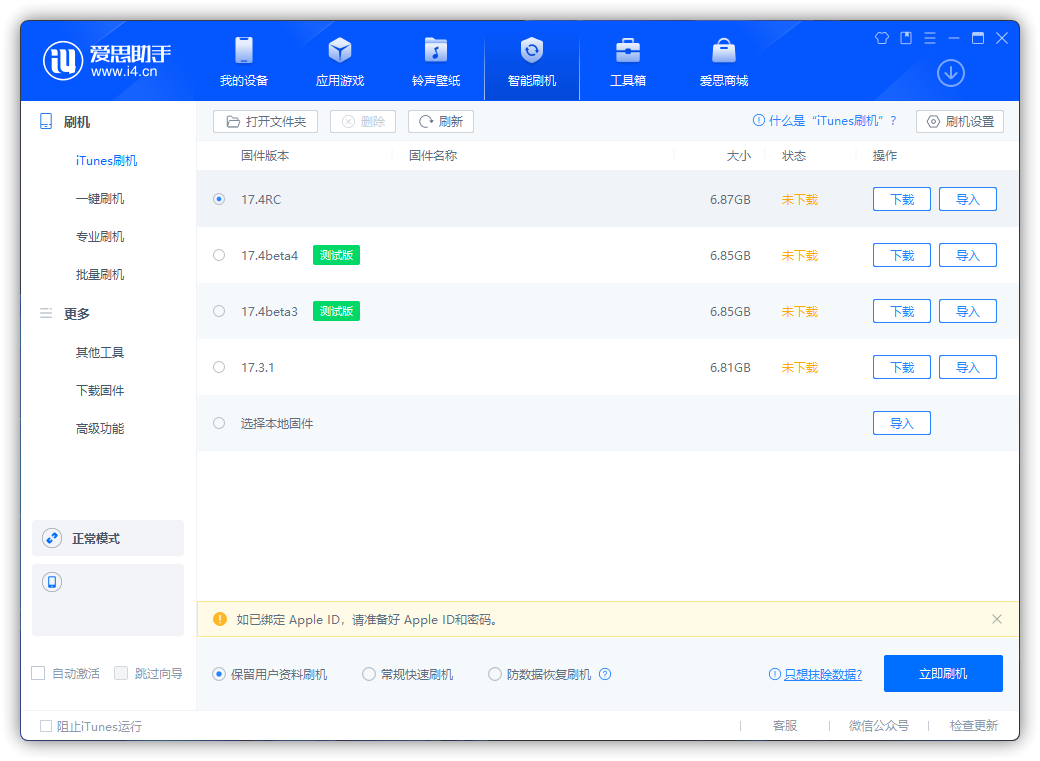Switch to 一键刷机 in sidebar
This screenshot has width=1040, height=761.
click(100, 199)
